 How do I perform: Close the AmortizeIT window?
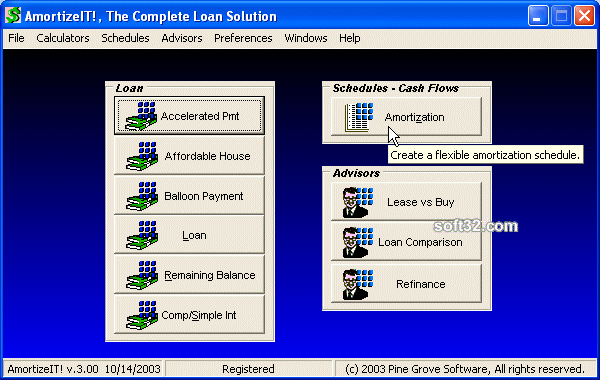pyautogui.click(x=584, y=16)
